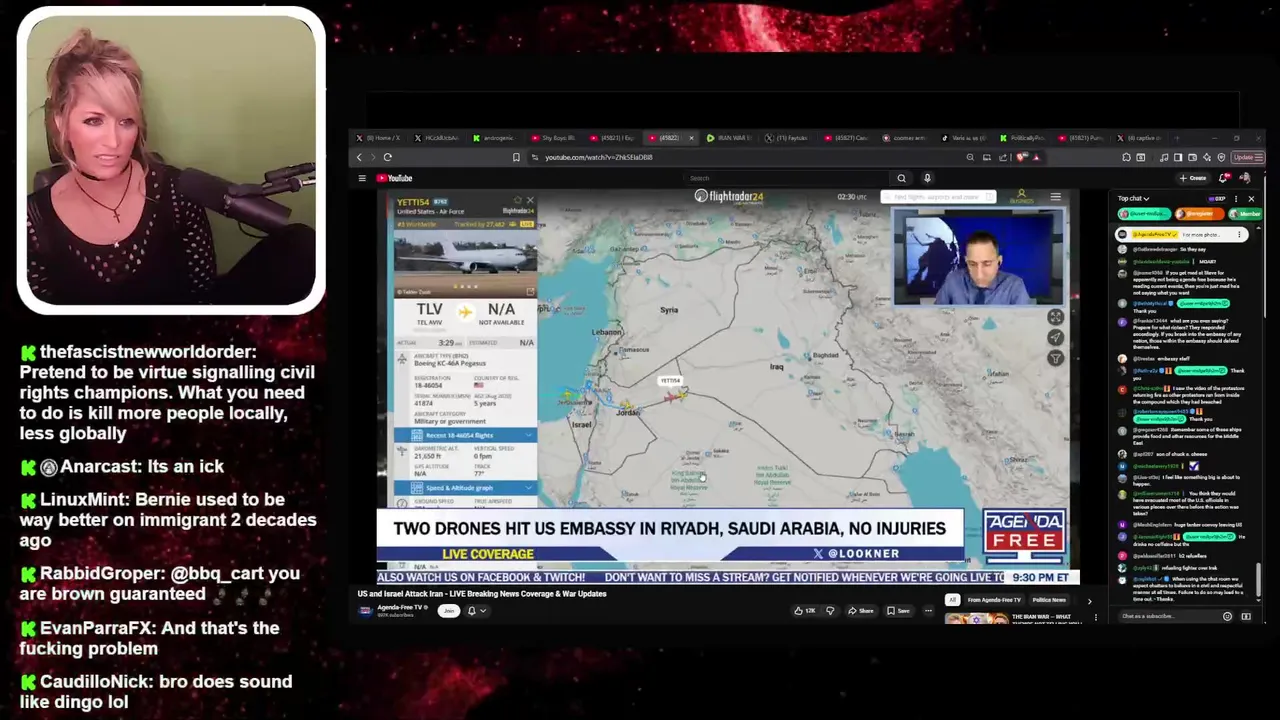Viewport: 1280px width, 720px height.
Task: Click the Flightradar24 flight search field
Action: (x=938, y=197)
